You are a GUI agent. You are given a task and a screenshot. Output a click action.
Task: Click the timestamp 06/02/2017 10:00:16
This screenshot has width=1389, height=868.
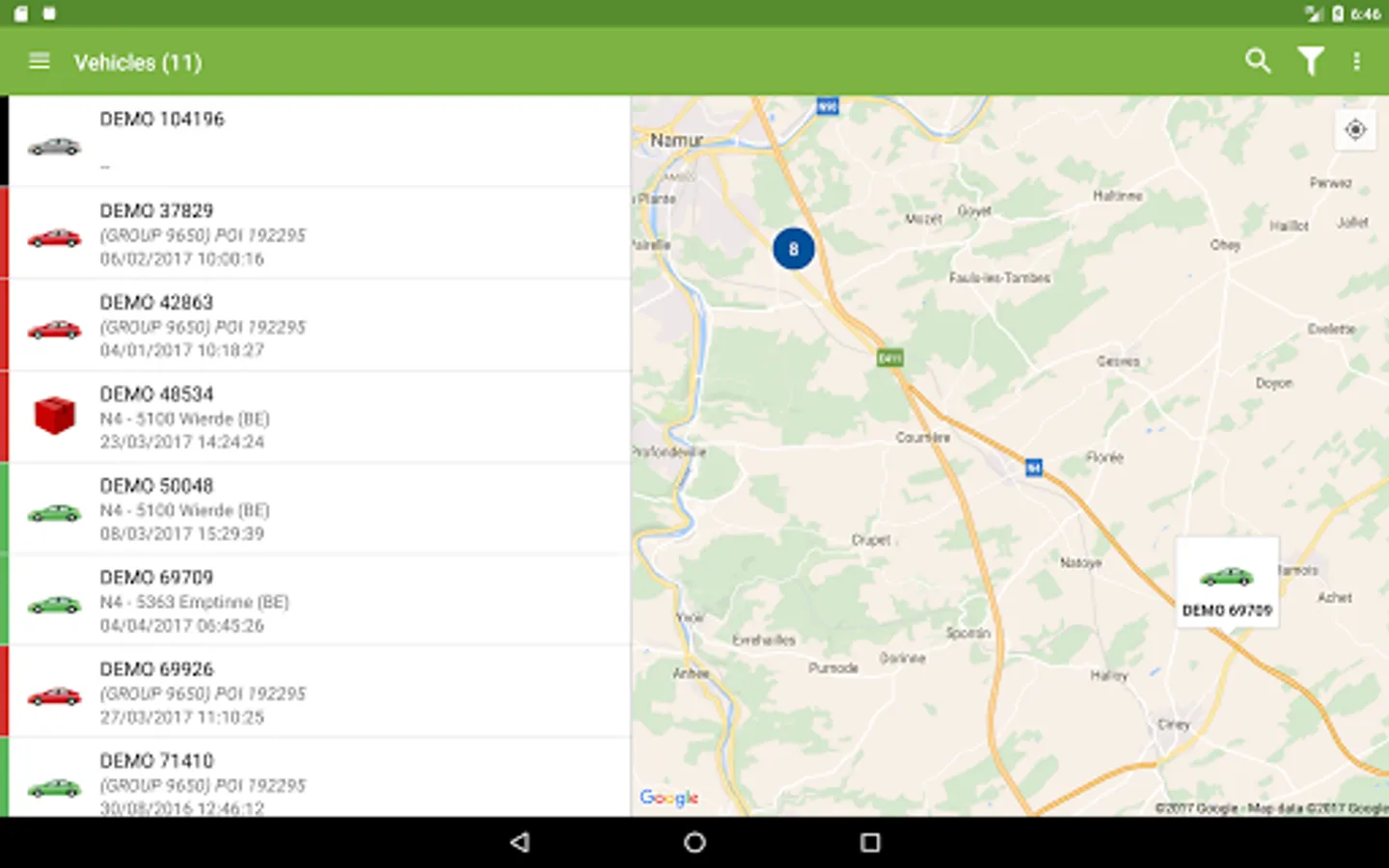point(181,258)
